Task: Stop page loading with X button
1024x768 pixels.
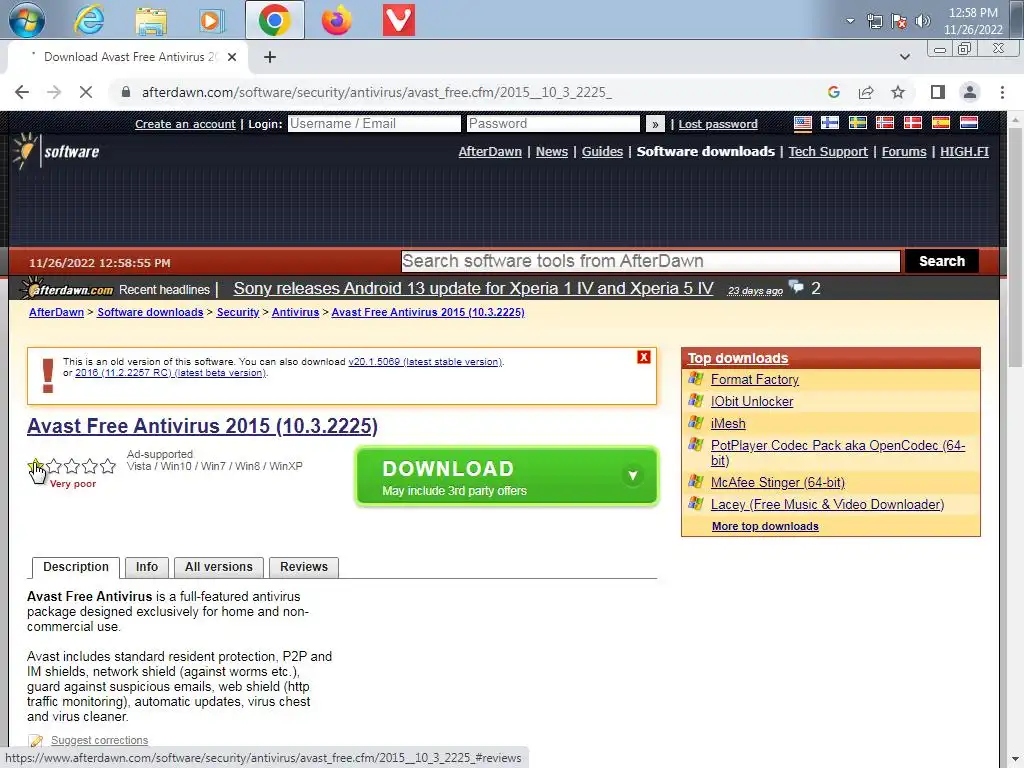Action: [86, 92]
